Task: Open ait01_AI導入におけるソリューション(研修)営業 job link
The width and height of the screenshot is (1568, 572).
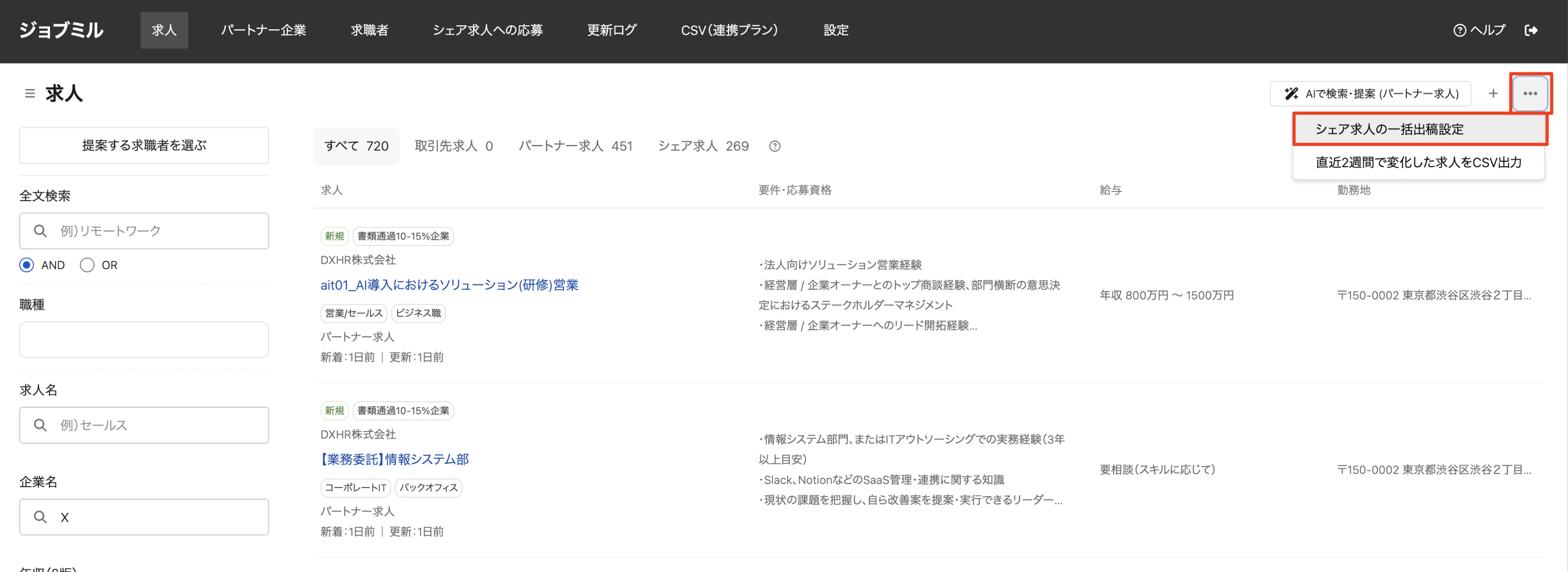Action: click(448, 285)
